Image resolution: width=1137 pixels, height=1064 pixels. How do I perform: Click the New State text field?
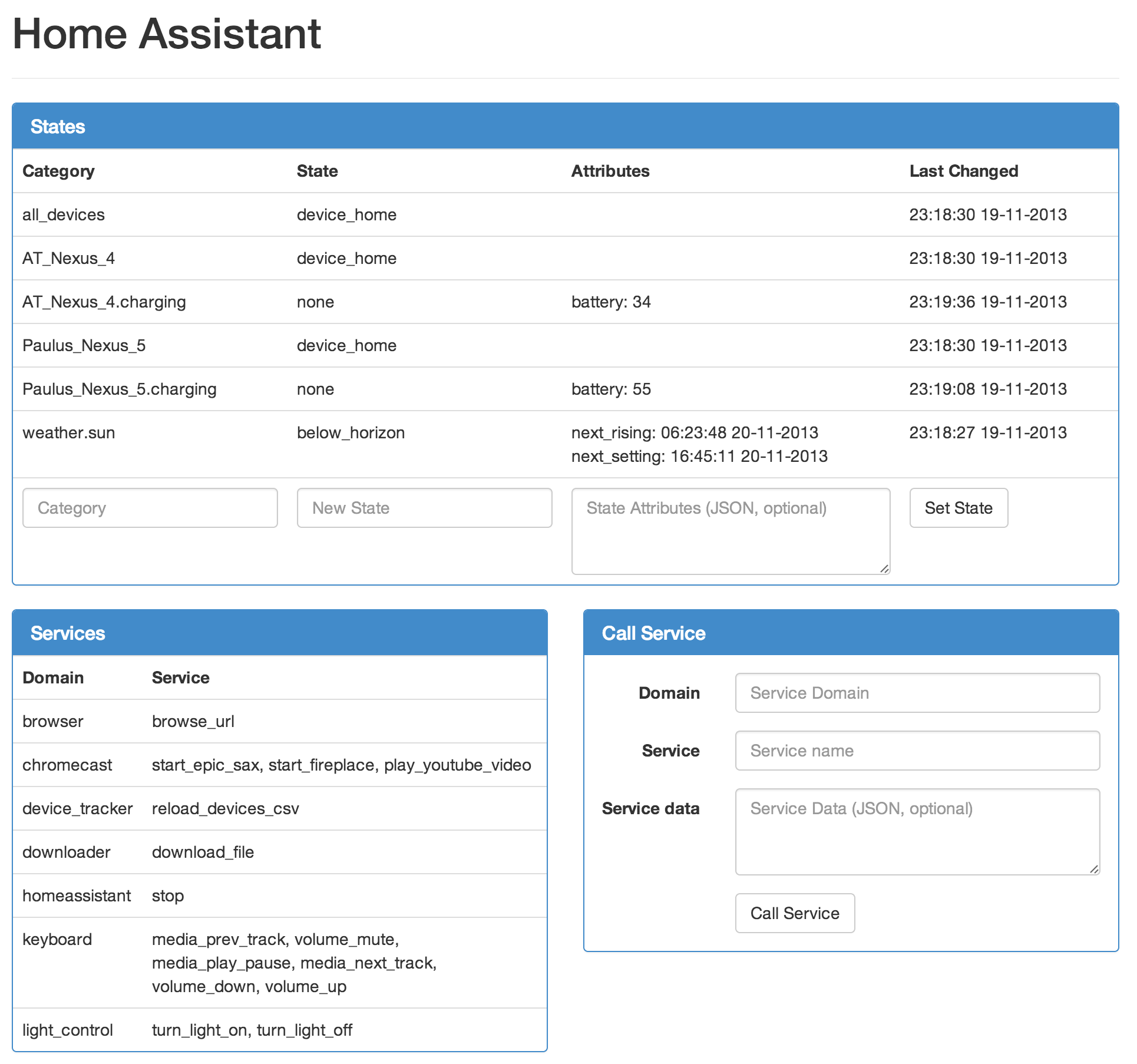(424, 508)
